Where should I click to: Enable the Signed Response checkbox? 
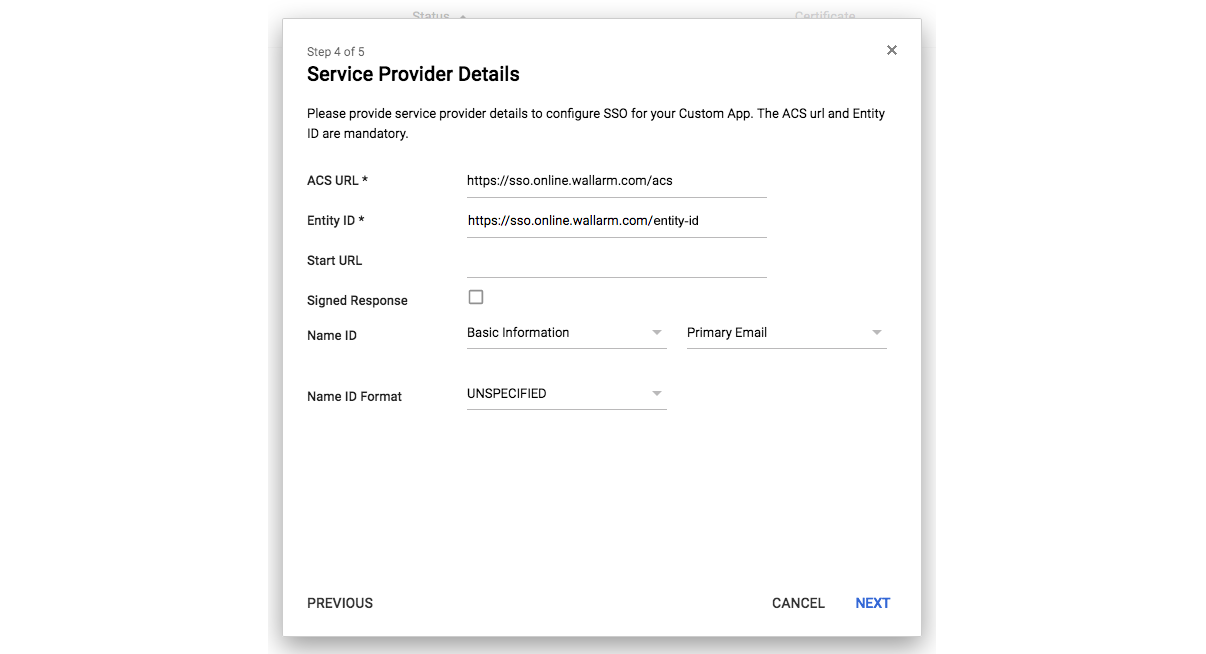(x=476, y=297)
